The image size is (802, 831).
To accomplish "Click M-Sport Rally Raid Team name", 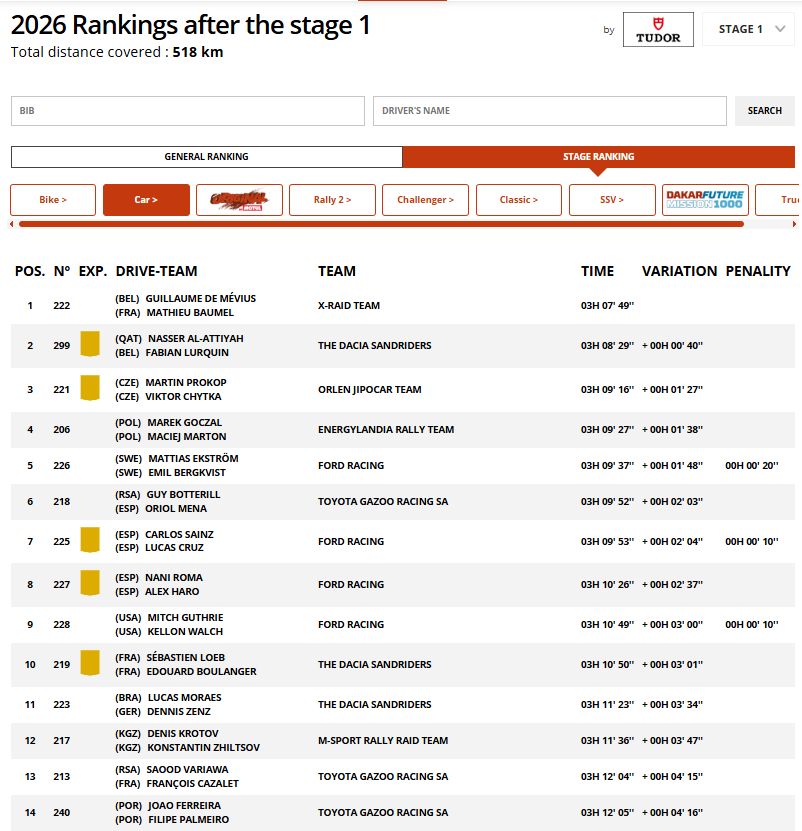I will pos(383,741).
